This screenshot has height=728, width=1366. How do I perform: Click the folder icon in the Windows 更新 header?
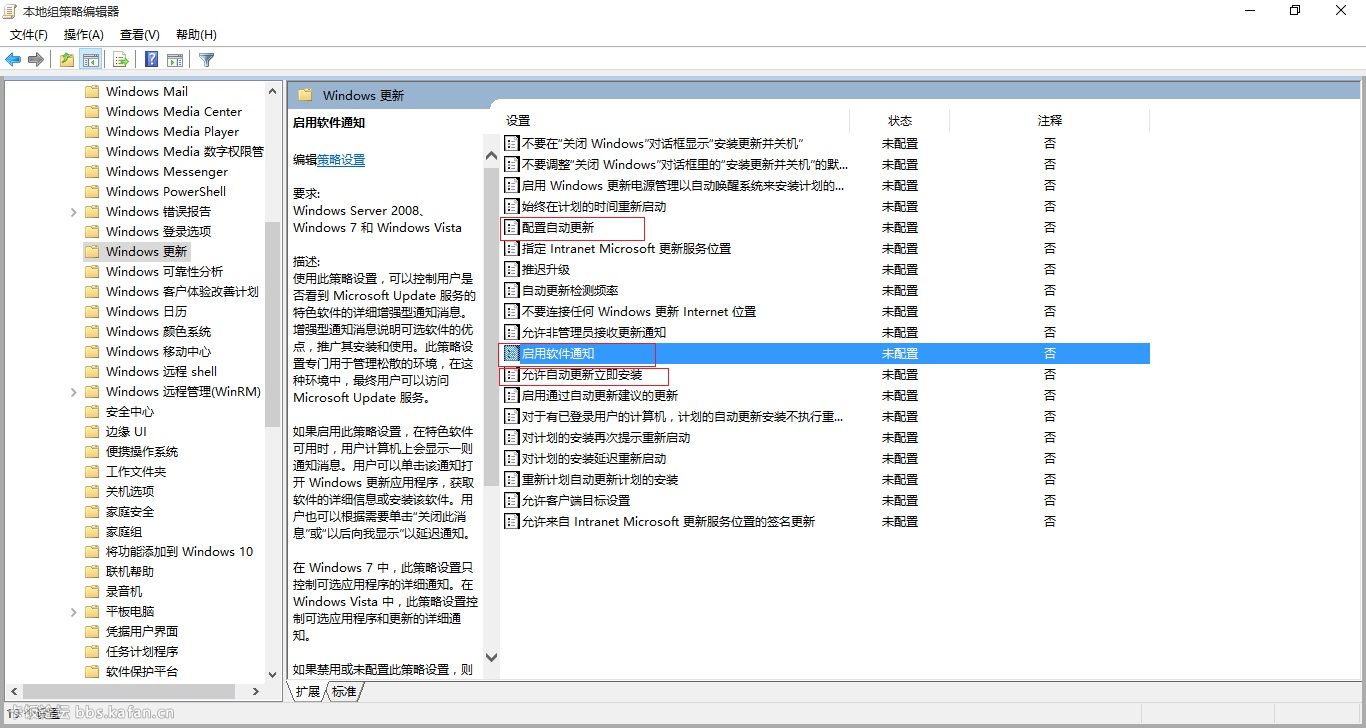305,95
